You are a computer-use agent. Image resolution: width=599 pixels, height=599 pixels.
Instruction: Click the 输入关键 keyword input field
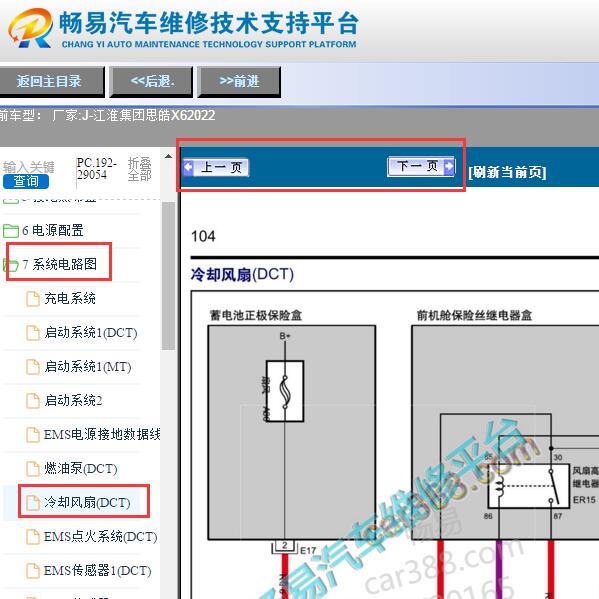coord(29,167)
